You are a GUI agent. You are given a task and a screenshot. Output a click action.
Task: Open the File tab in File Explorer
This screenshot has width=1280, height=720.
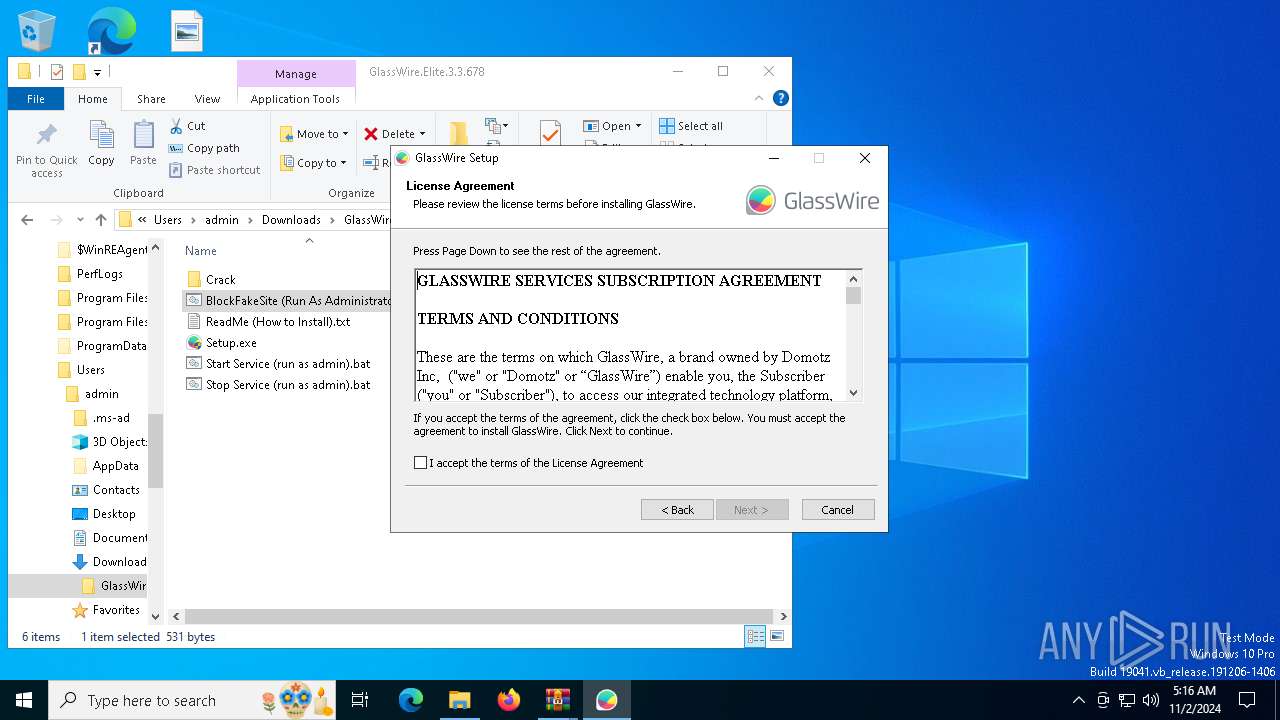click(36, 99)
